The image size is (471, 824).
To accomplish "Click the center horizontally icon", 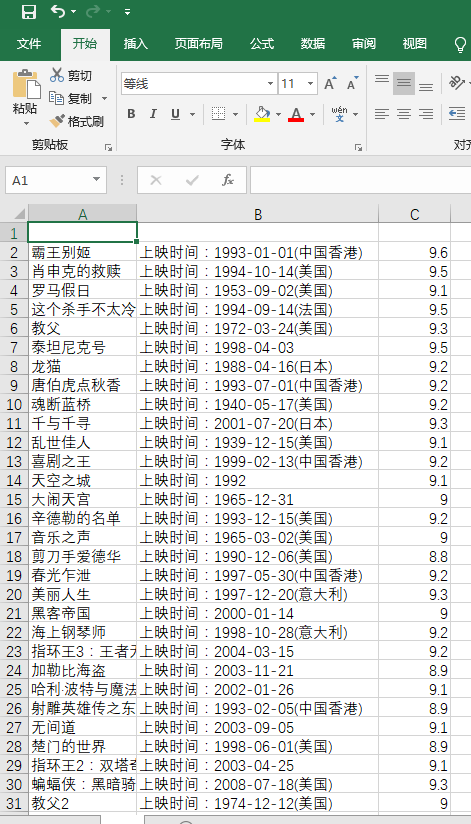I will coord(404,114).
